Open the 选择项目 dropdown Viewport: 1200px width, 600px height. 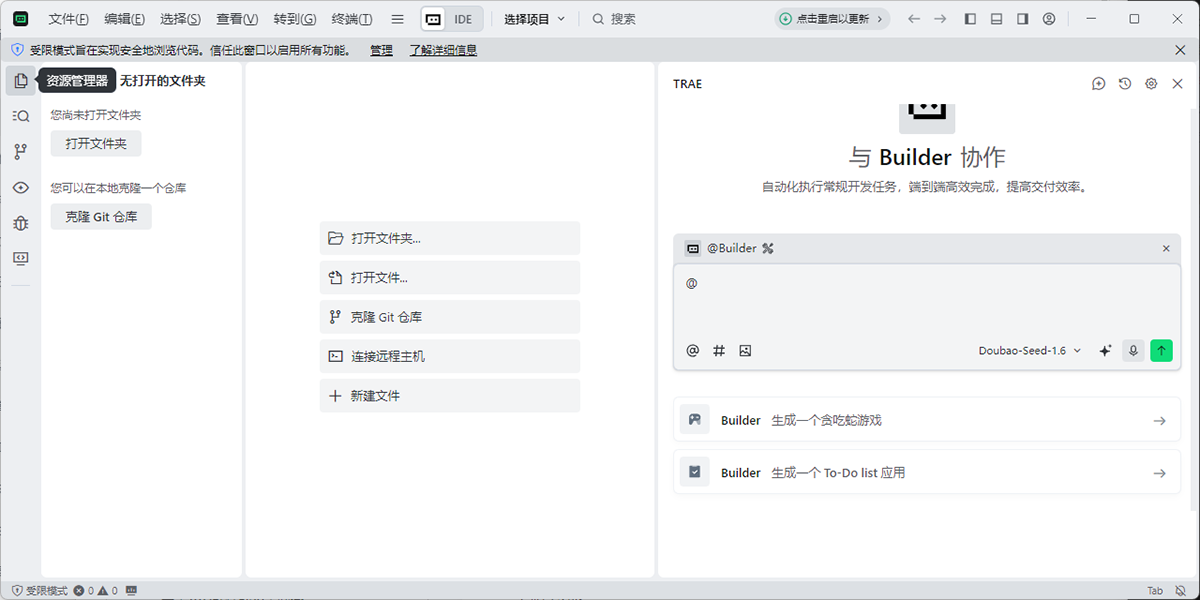tap(534, 19)
